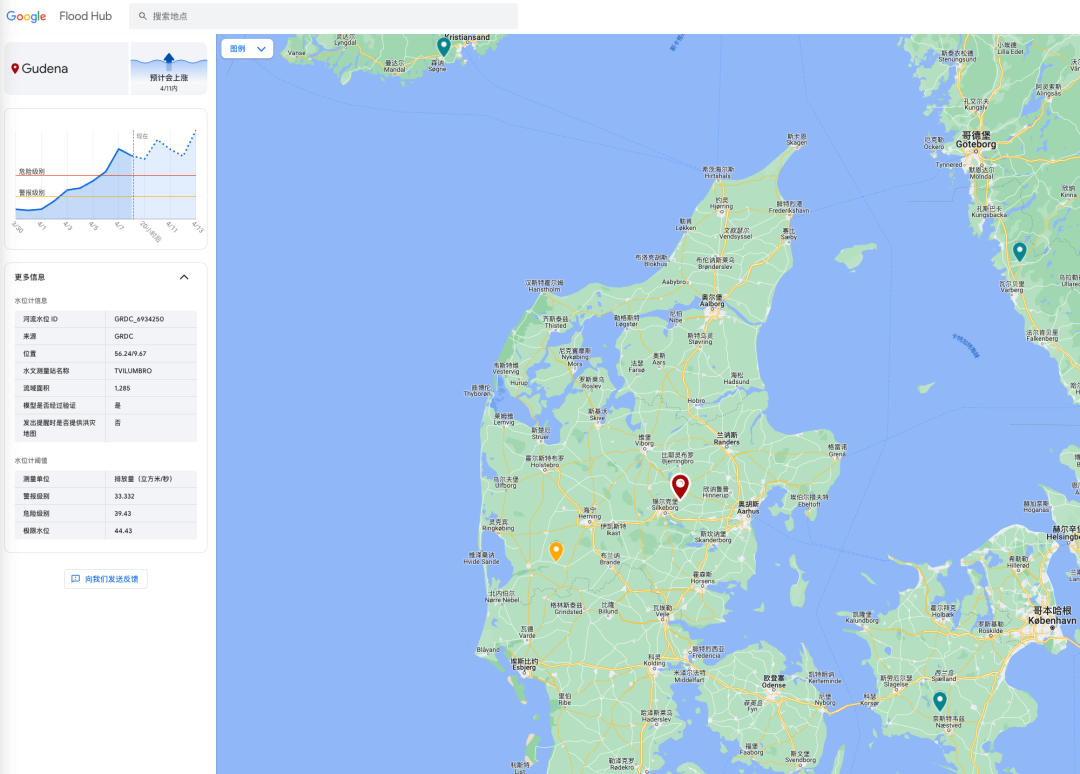Select the teal gauge marker near Kristiansand
Screen dimensions: 1080x774
(x=444, y=47)
